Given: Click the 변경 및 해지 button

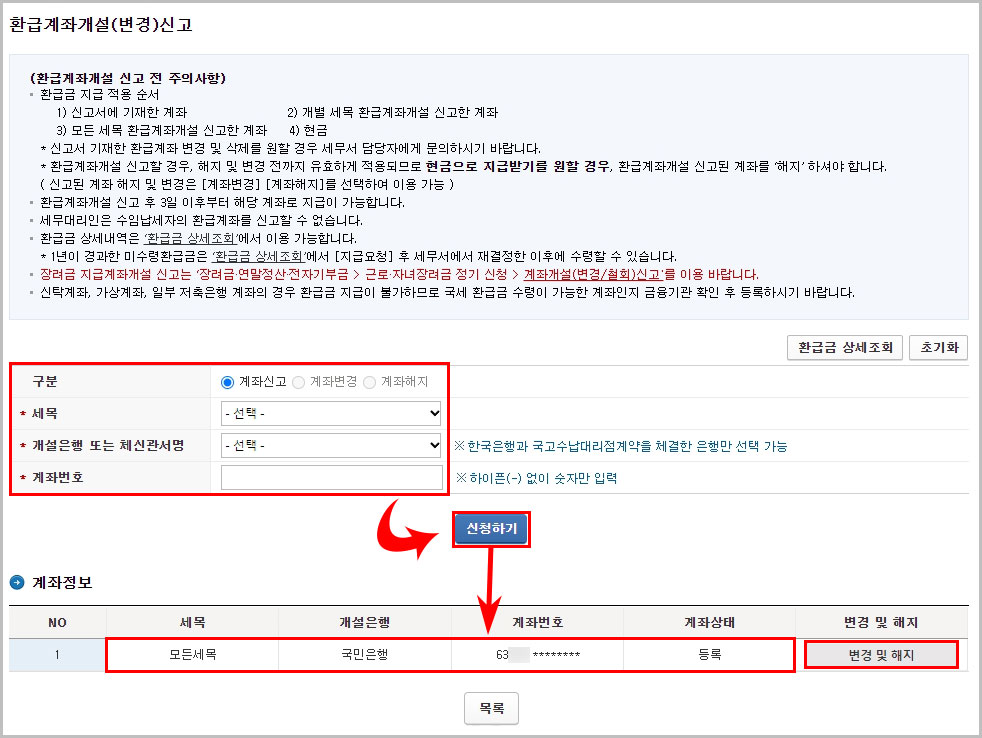Looking at the screenshot, I should (880, 655).
